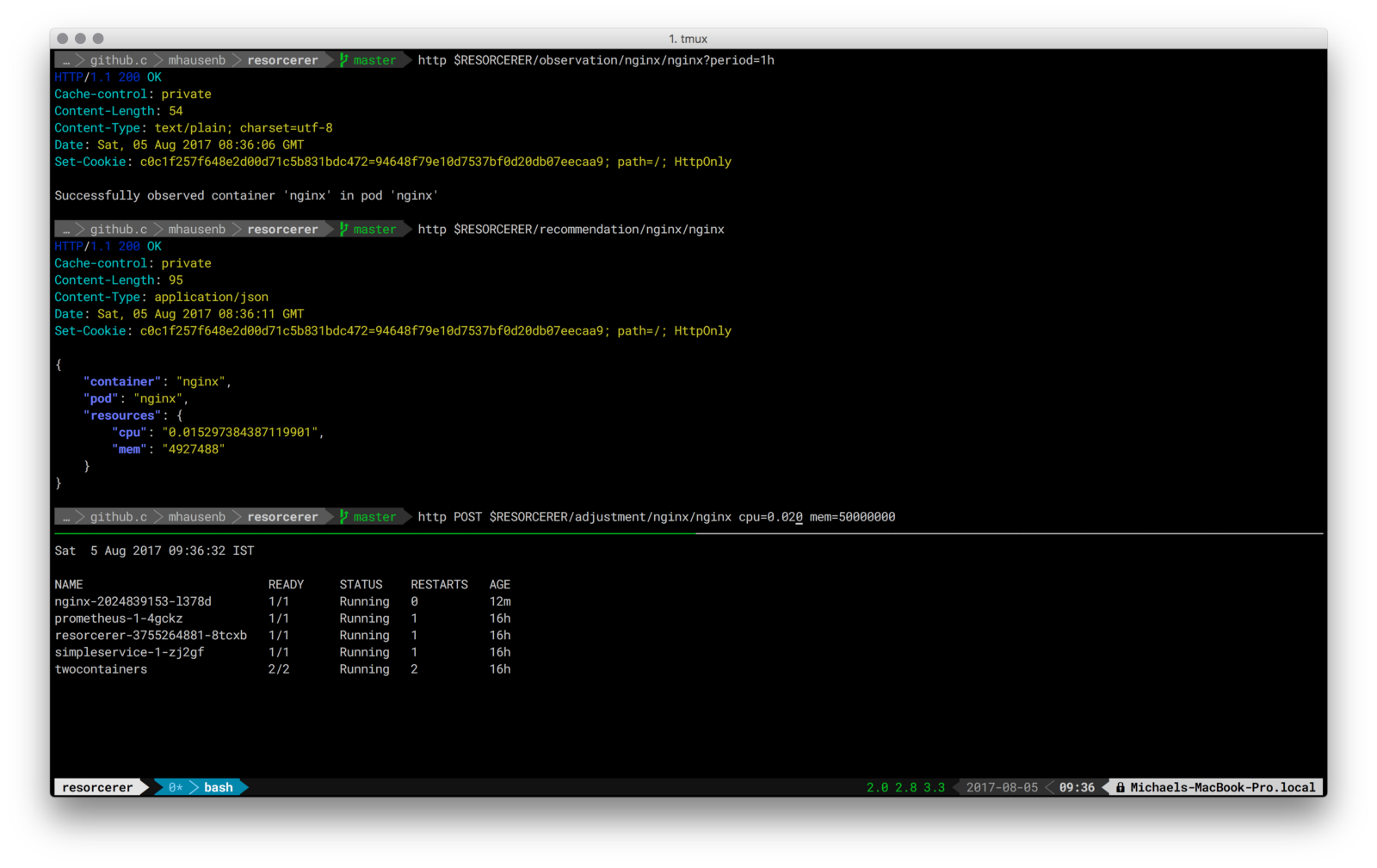
Task: Minimize the tmux terminal window
Action: tap(80, 39)
